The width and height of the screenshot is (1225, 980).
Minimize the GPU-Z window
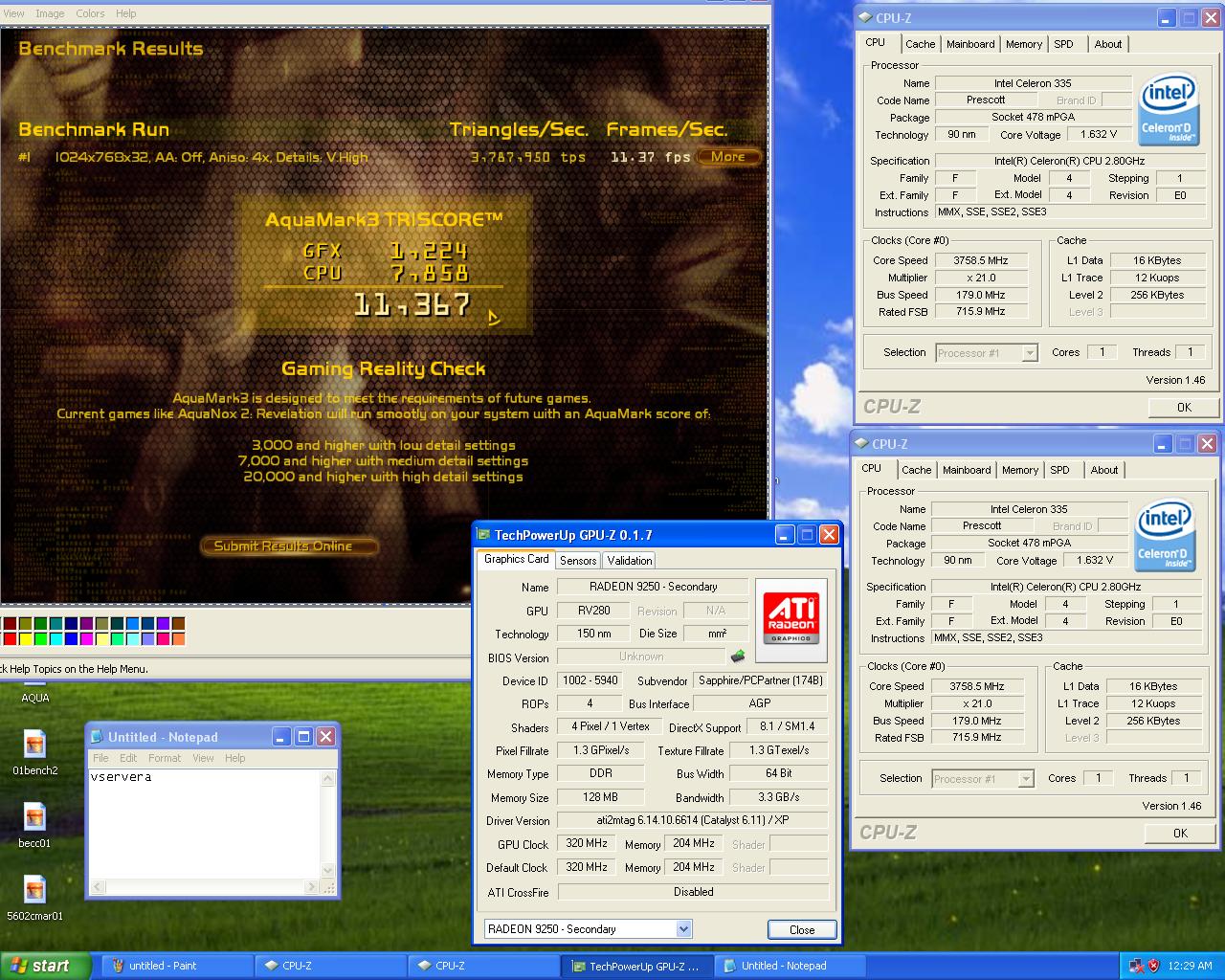(785, 535)
